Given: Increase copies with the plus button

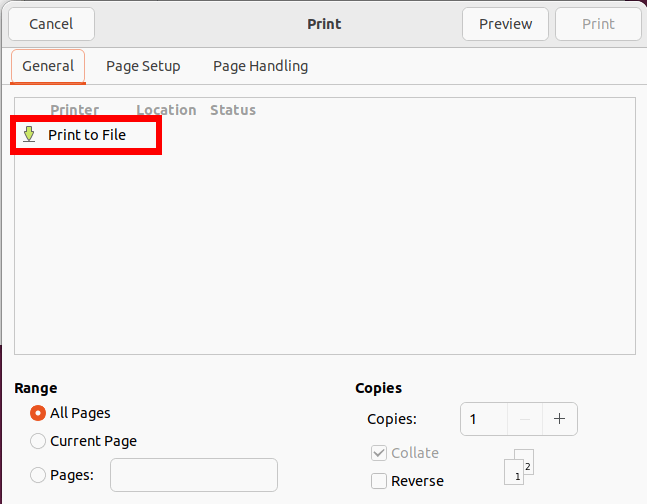Looking at the screenshot, I should pos(560,419).
